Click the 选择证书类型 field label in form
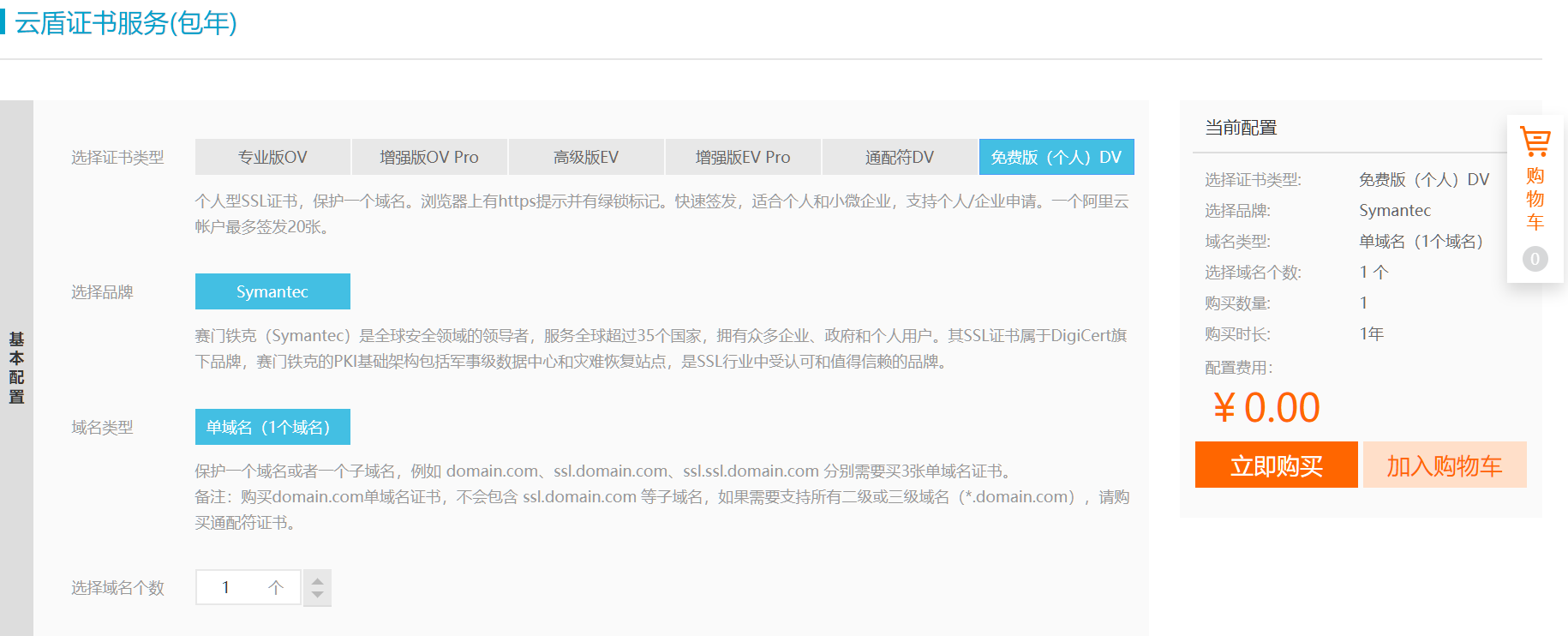This screenshot has height=636, width=1568. click(117, 158)
